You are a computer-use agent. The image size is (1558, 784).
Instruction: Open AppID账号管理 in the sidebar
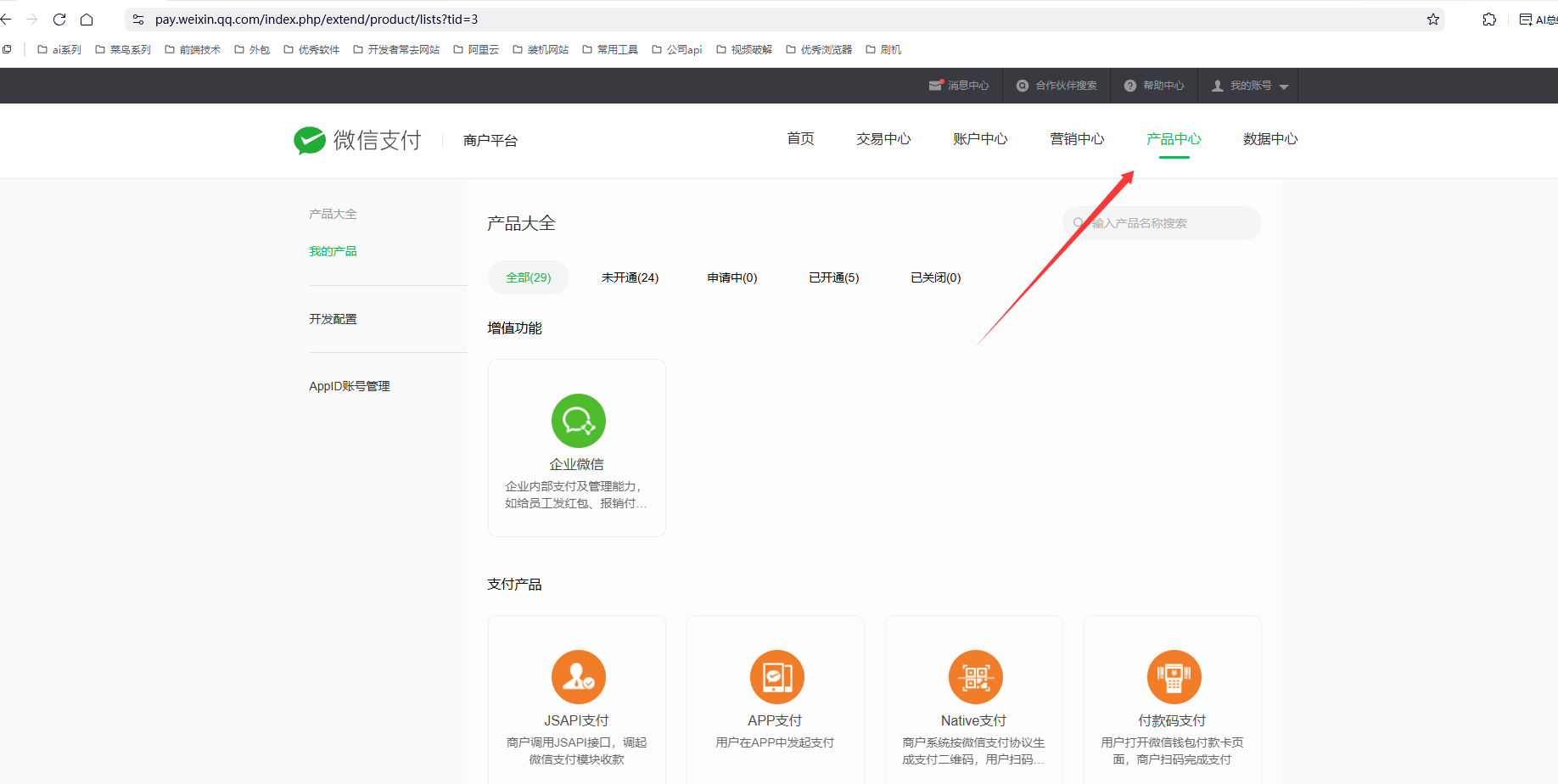point(350,386)
